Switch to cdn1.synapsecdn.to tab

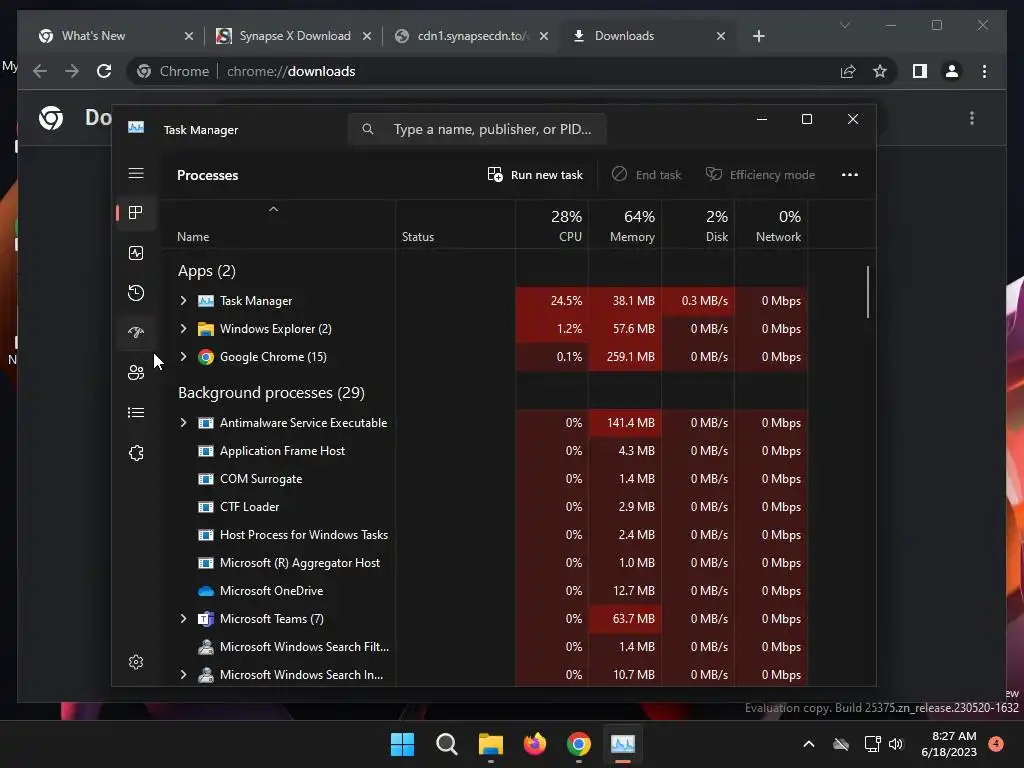click(473, 36)
